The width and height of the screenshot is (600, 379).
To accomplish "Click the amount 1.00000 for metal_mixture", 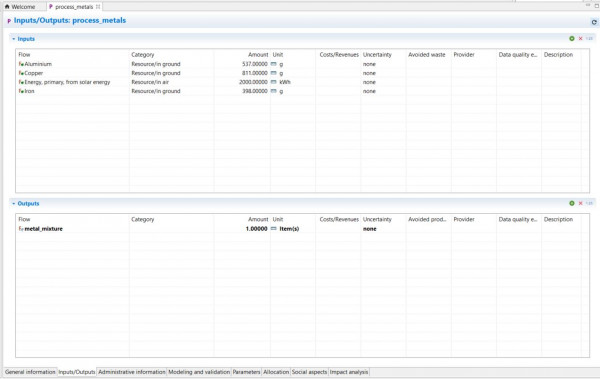I will (x=256, y=229).
